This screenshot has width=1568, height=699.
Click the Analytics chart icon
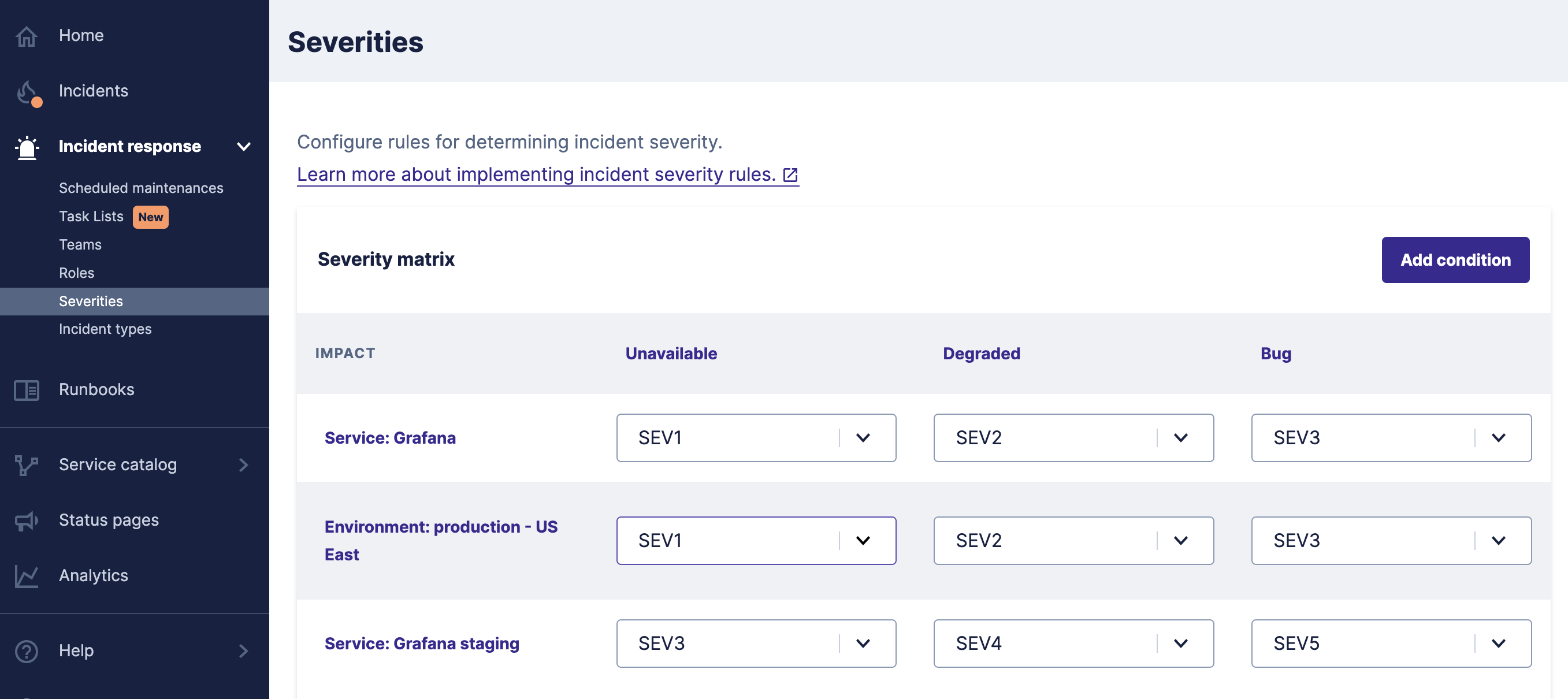tap(26, 576)
